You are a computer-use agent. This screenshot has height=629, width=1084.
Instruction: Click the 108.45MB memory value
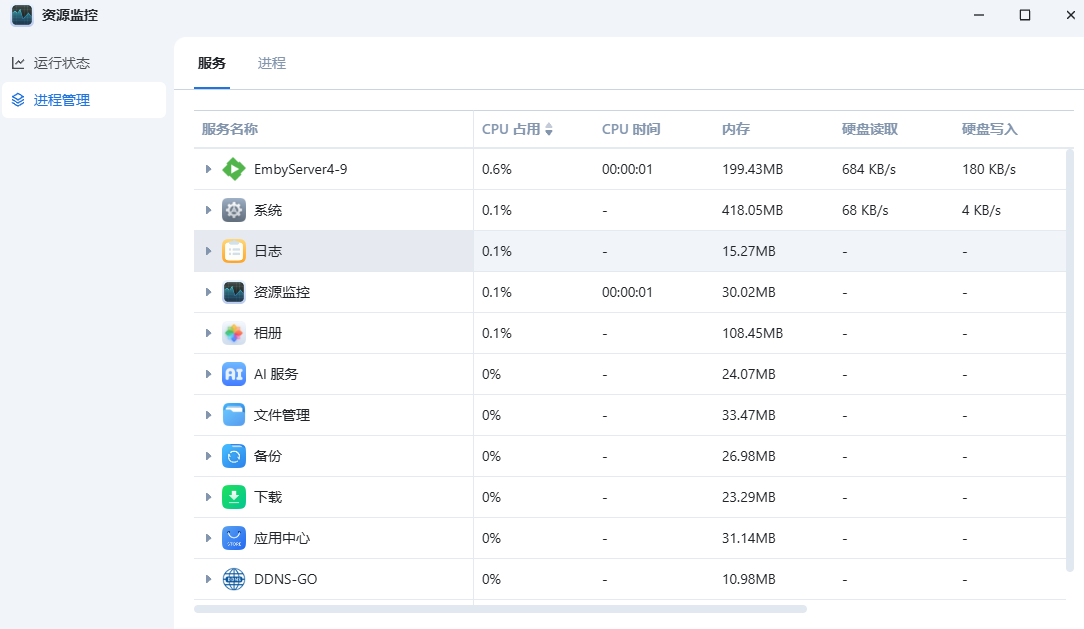tap(752, 333)
